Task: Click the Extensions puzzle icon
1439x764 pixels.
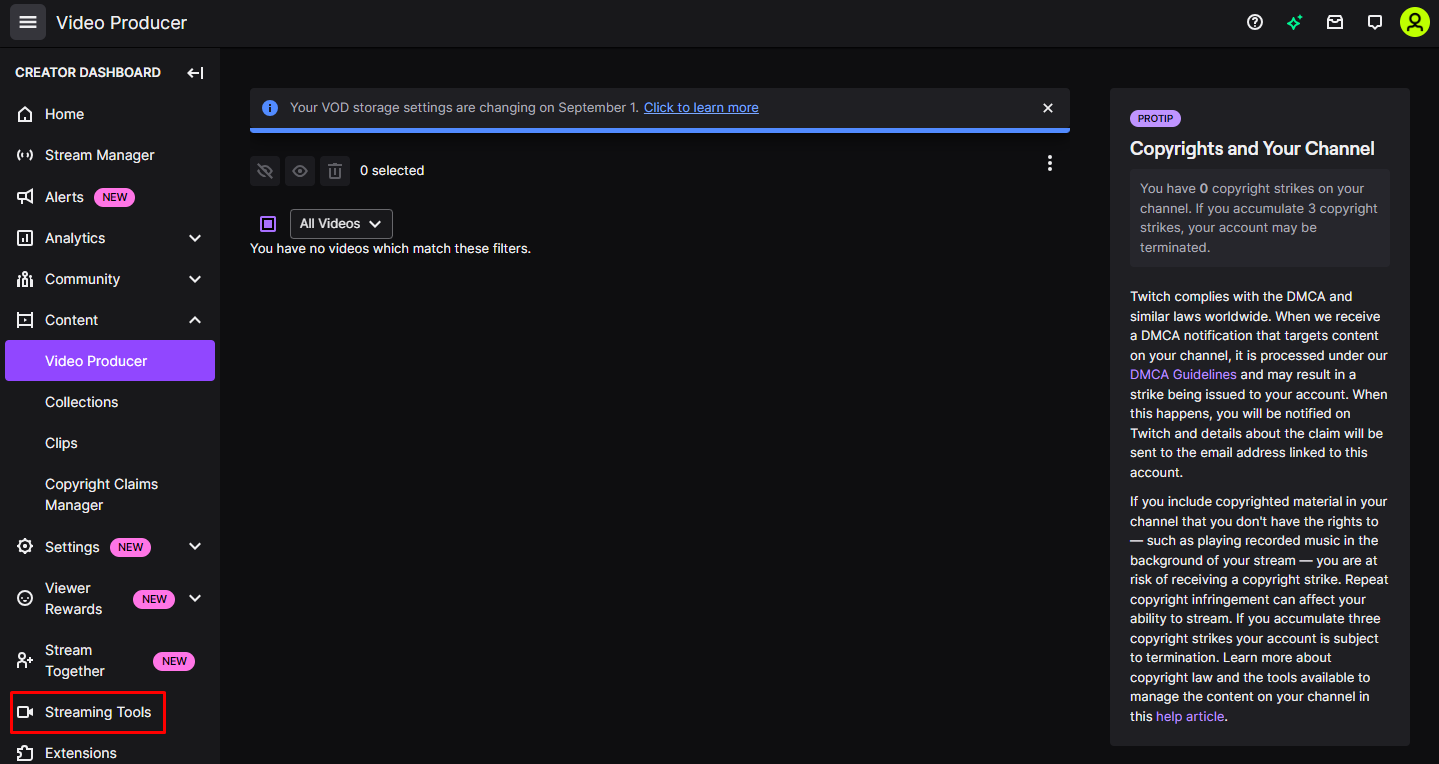Action: [25, 753]
